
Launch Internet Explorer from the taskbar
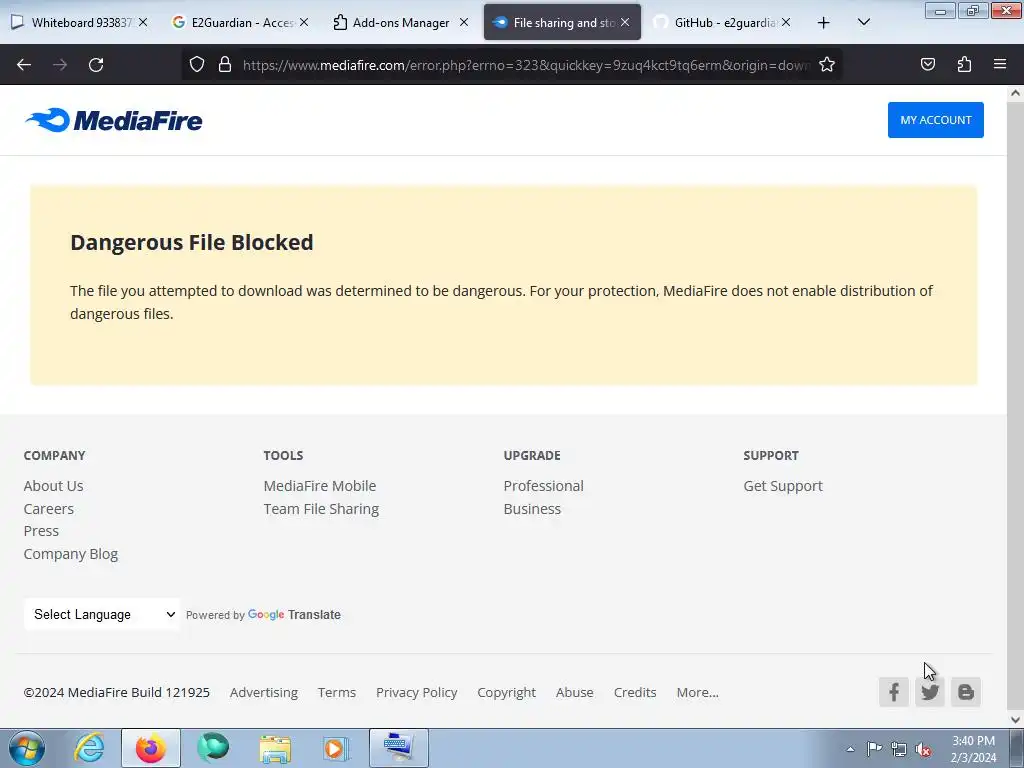click(89, 748)
